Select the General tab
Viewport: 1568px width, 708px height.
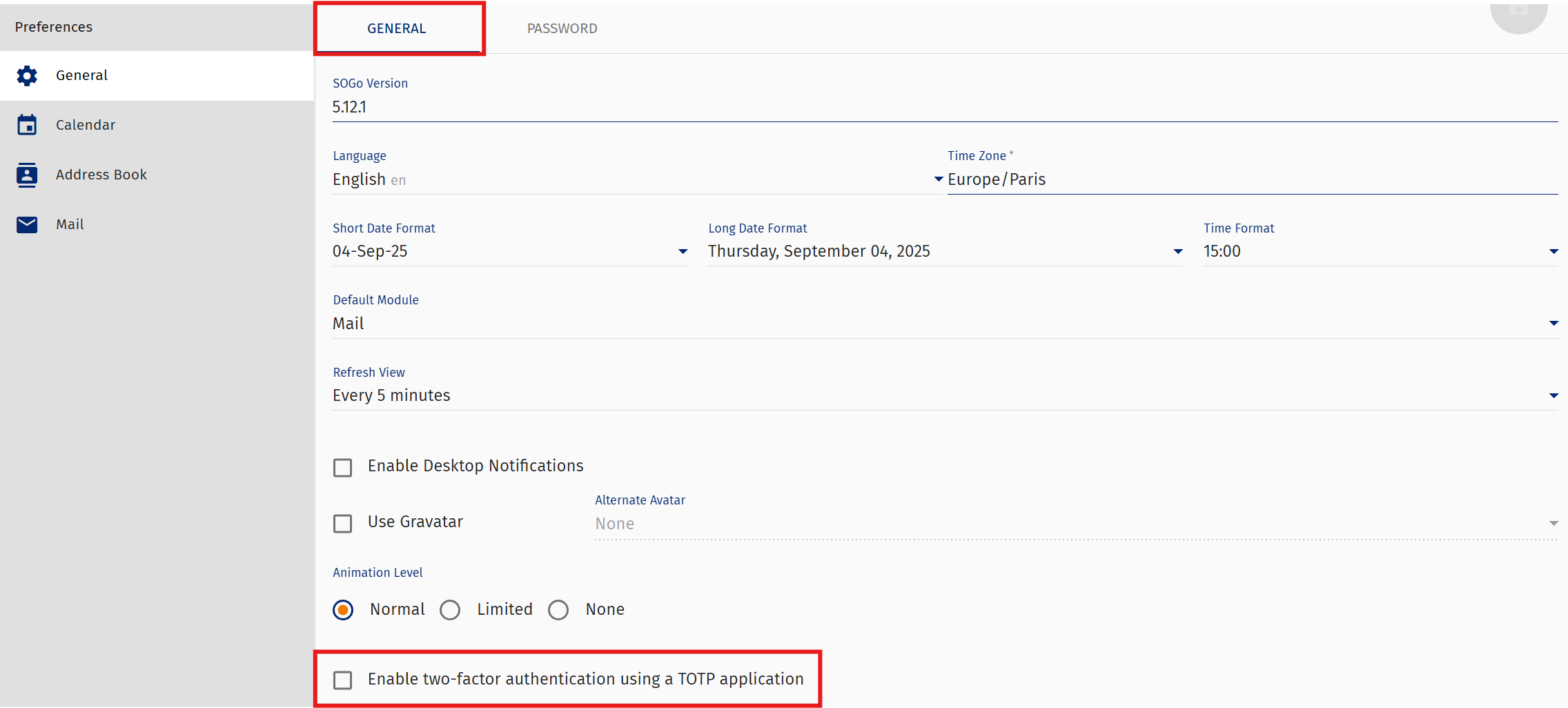point(397,28)
